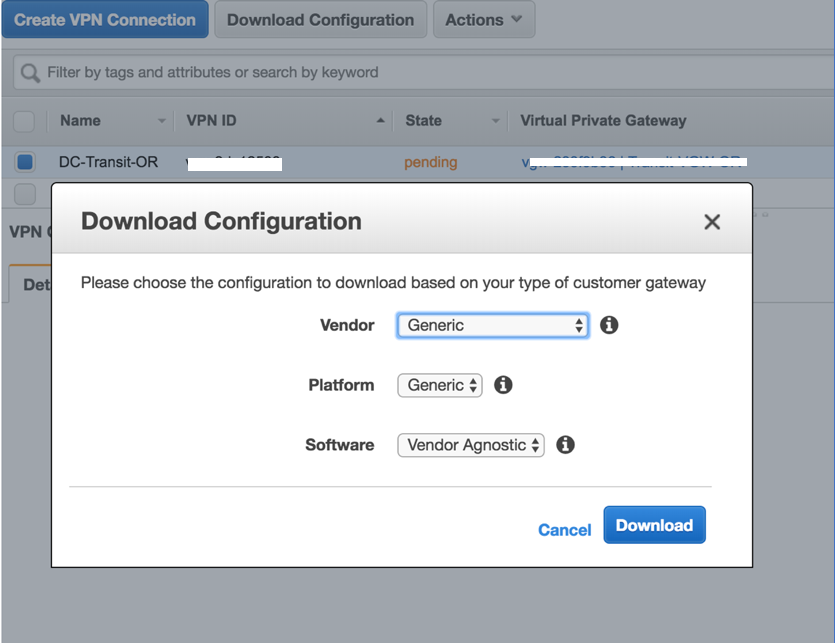
Task: Click the VPN ID column sort arrow
Action: coord(381,118)
